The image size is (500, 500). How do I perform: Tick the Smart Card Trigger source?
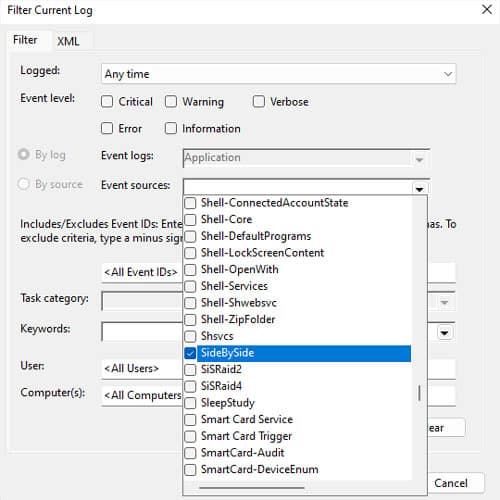coord(190,436)
